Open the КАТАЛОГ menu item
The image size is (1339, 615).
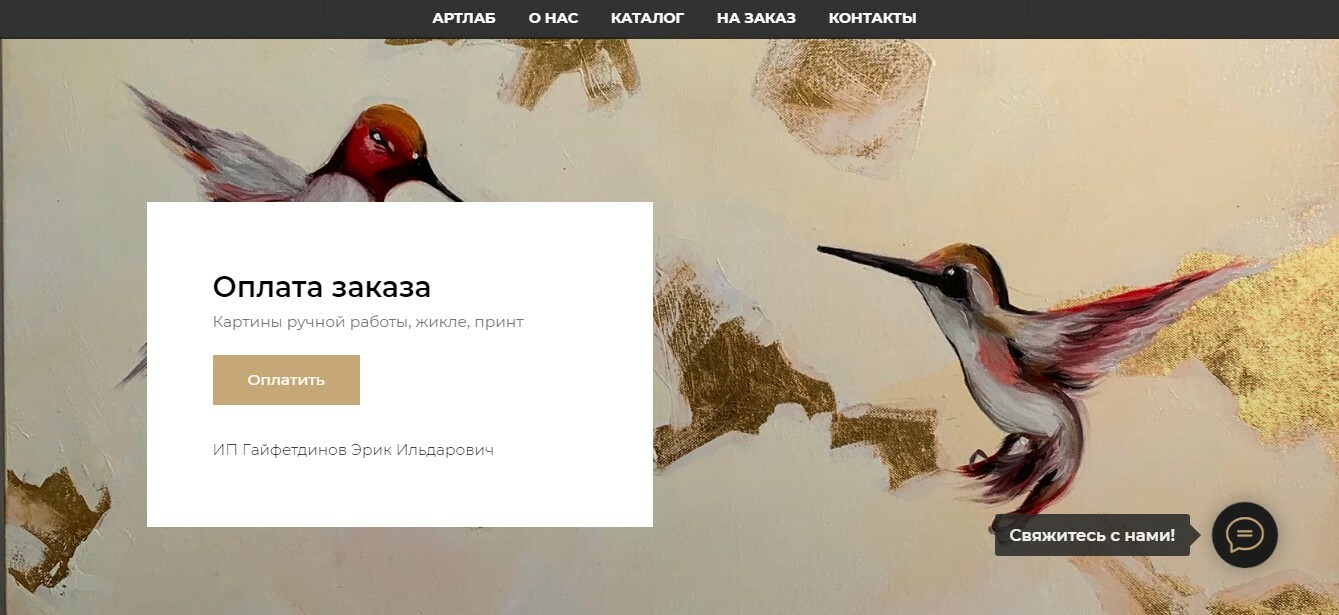[647, 18]
